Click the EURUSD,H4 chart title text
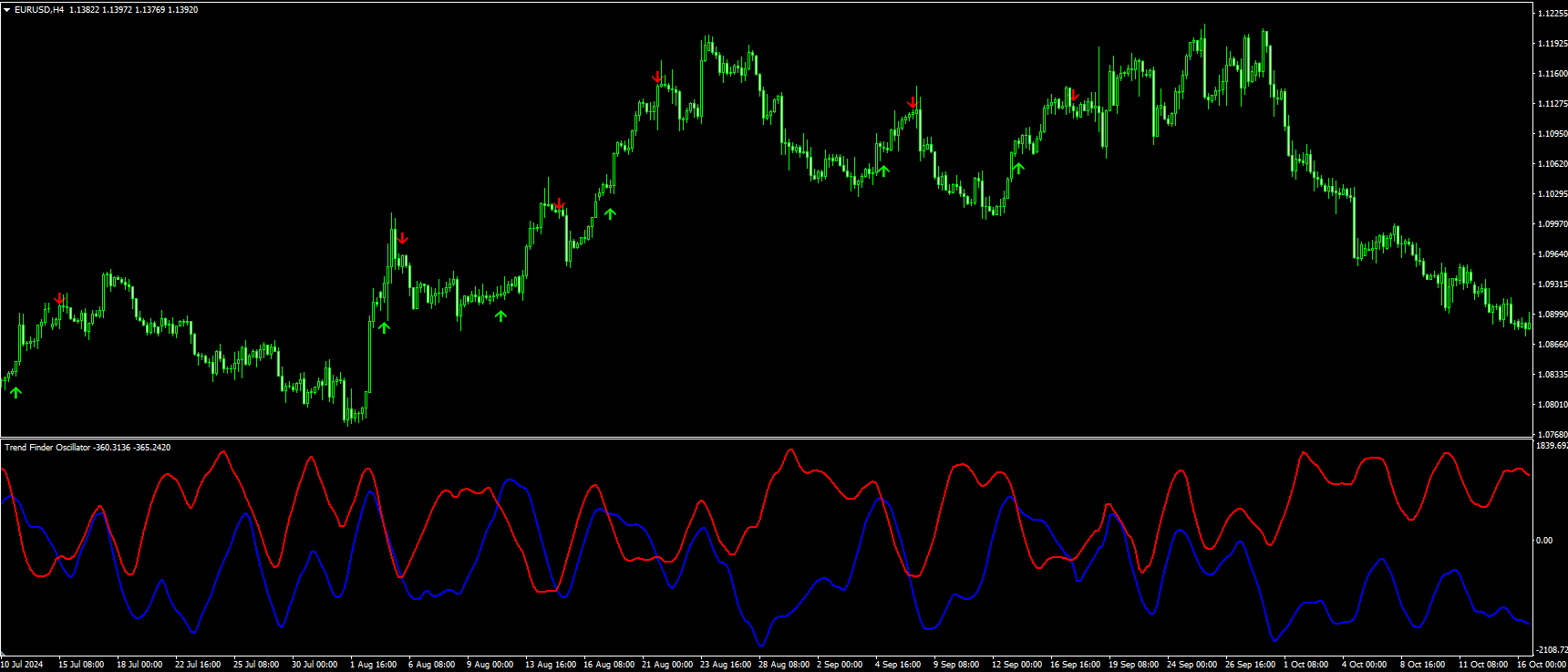The width and height of the screenshot is (1568, 672). point(39,10)
